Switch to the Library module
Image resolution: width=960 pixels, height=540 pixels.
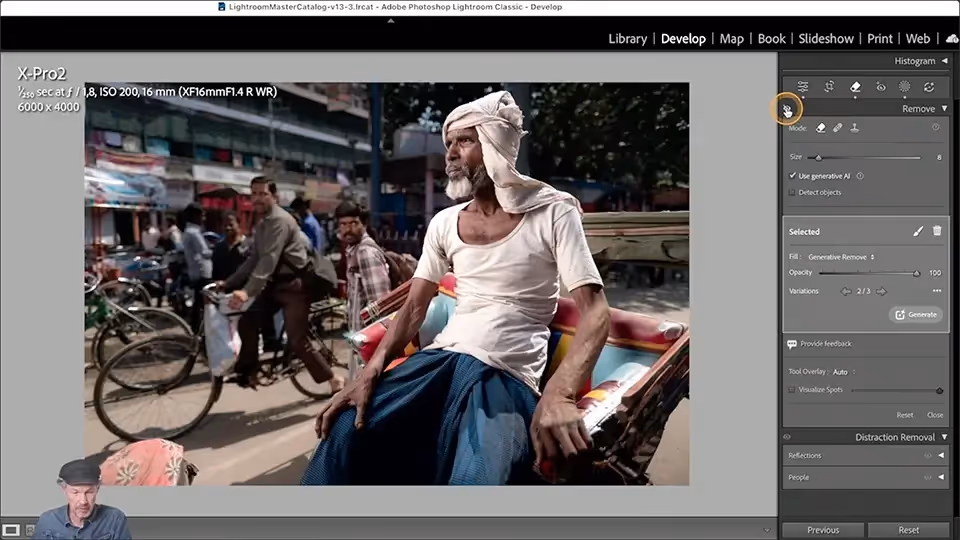[x=627, y=39]
